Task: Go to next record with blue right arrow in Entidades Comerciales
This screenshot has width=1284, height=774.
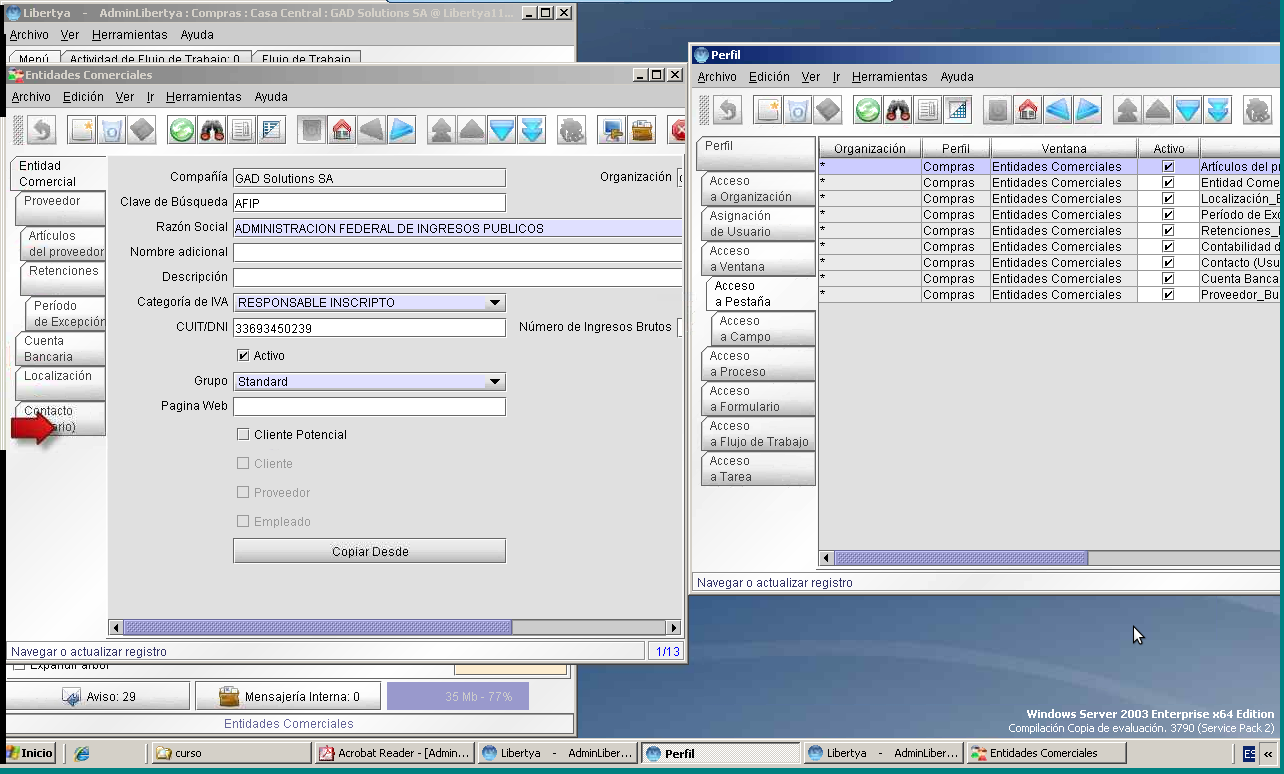Action: click(x=402, y=130)
